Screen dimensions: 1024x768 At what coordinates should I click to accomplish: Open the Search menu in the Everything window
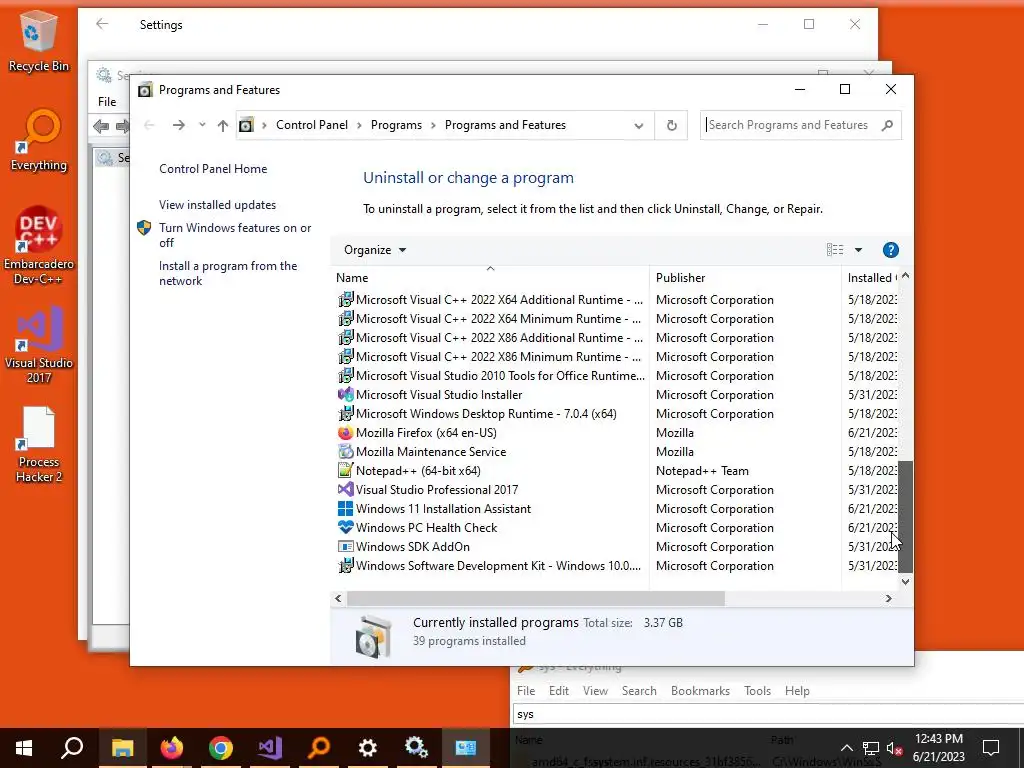coord(639,691)
